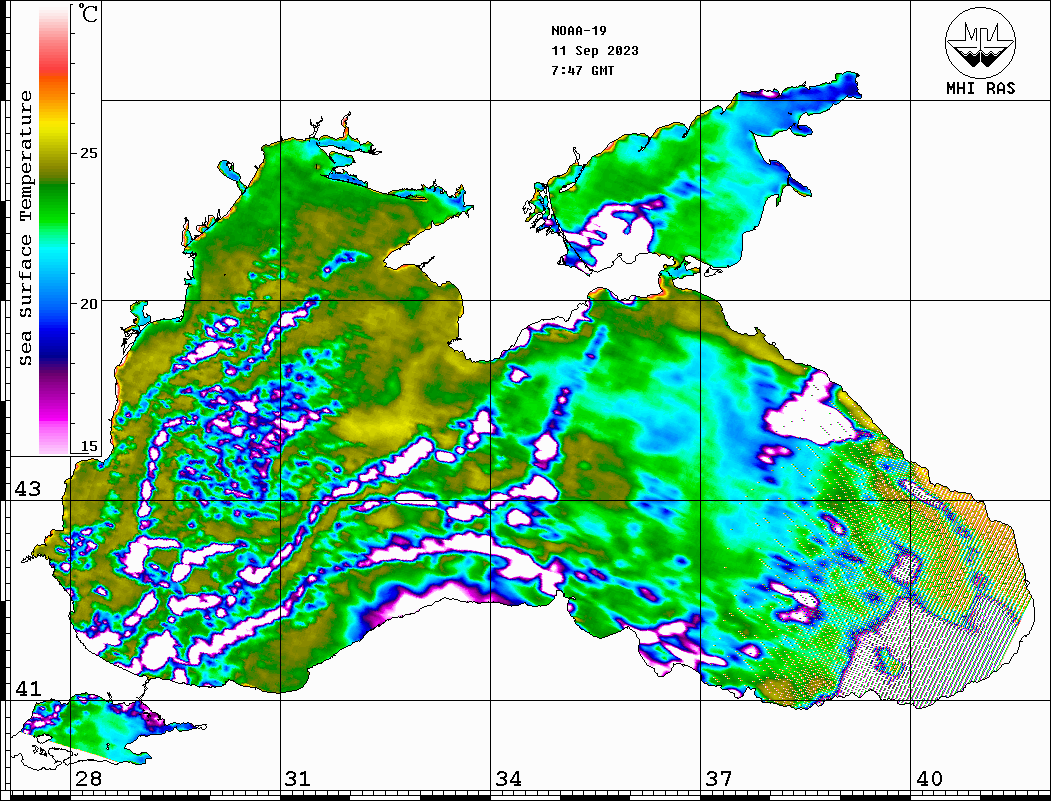Click the '7:47 GMT' time label
Viewport: 1051px width, 801px height.
tap(583, 71)
